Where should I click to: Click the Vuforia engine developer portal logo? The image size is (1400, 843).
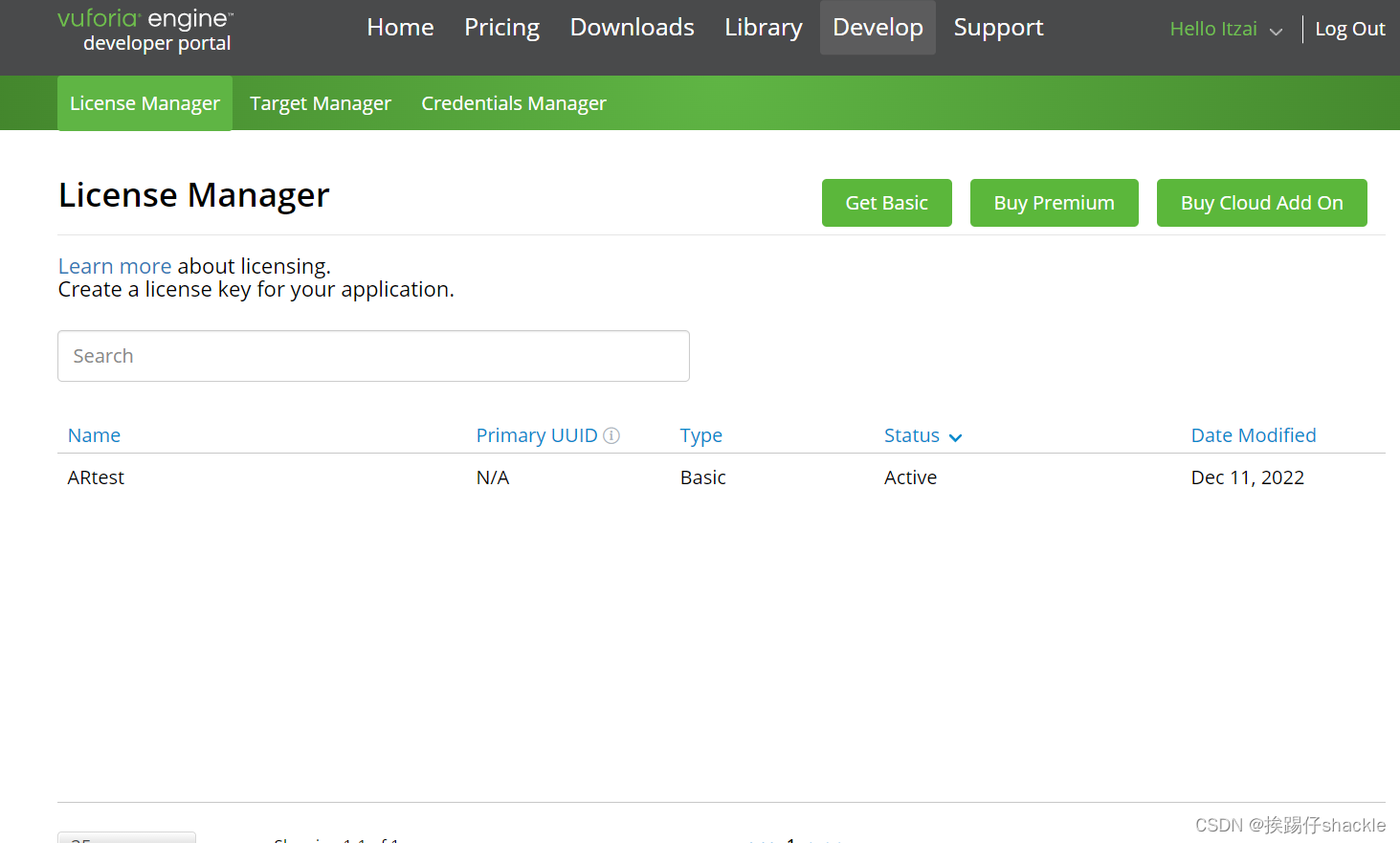145,31
